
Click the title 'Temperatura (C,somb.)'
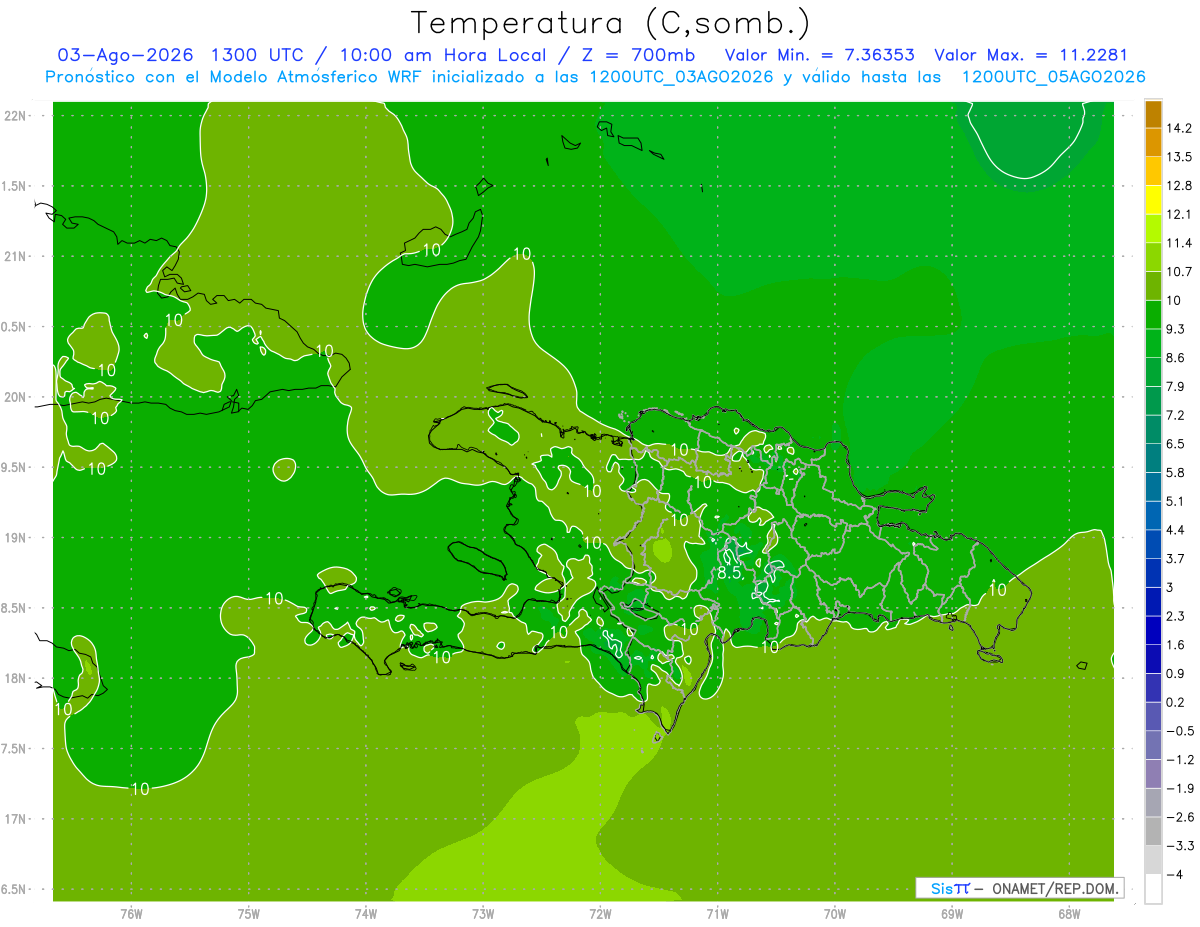(611, 23)
